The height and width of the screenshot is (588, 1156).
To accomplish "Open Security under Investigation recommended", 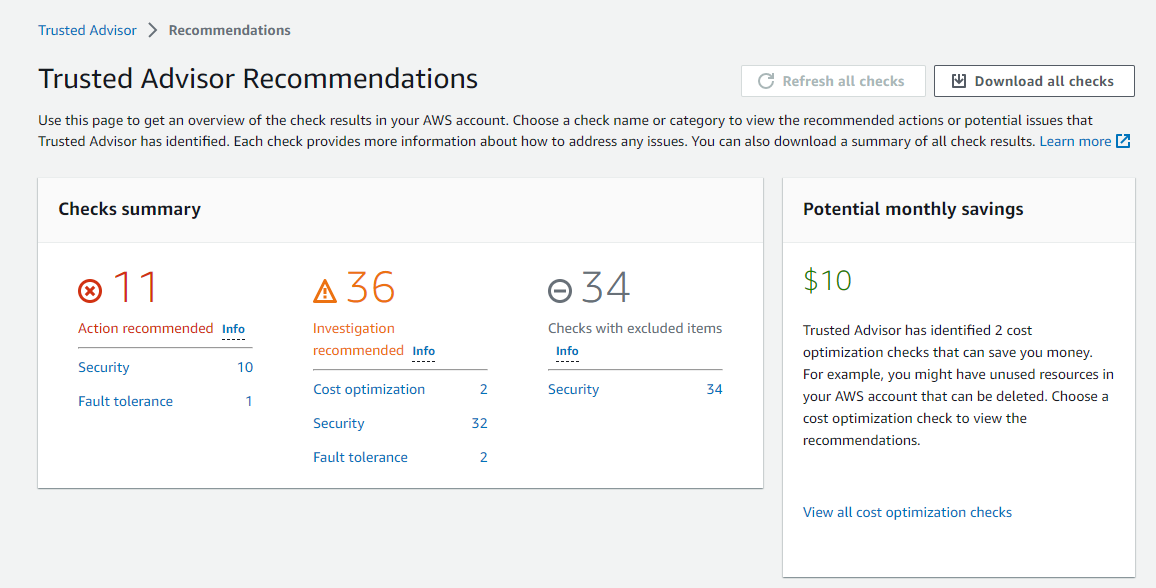I will 339,423.
